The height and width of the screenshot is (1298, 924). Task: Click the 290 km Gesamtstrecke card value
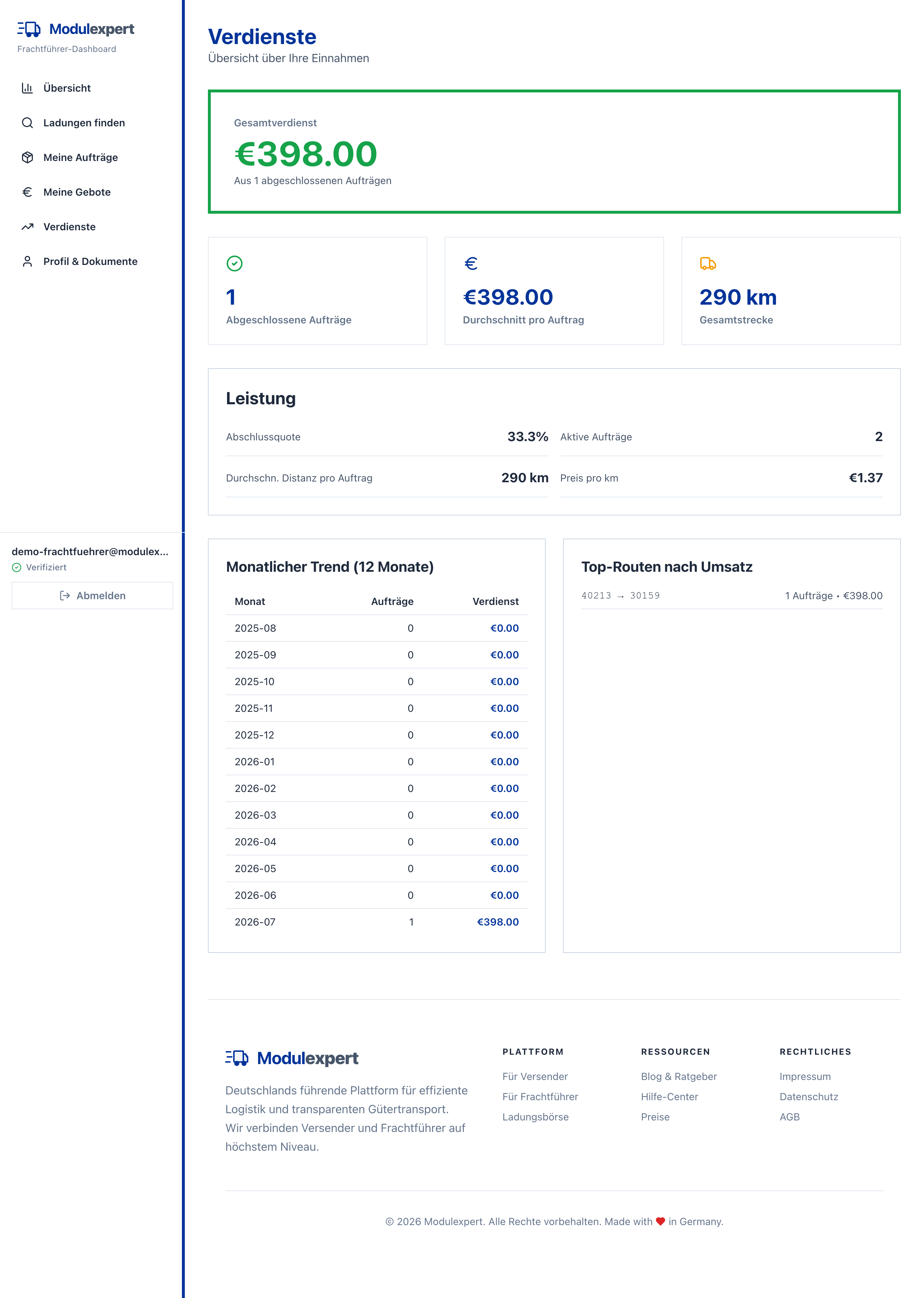click(x=738, y=297)
